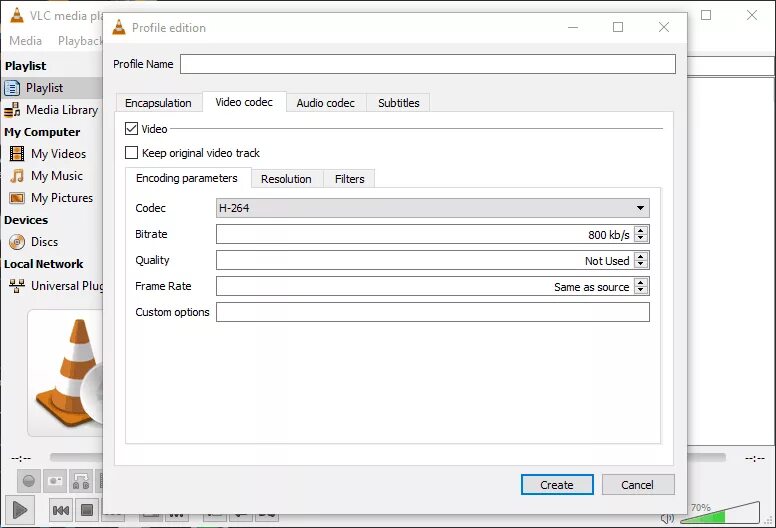
Task: Click the Discs icon
Action: point(17,242)
